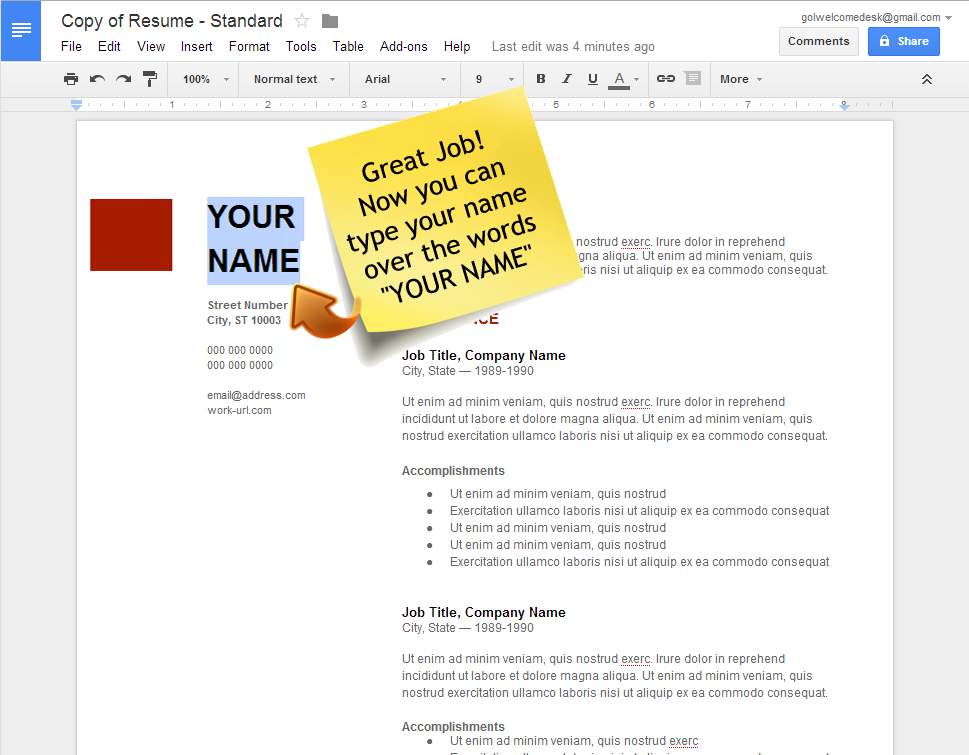This screenshot has width=969, height=755.
Task: Click the Redo arrow icon
Action: [x=123, y=79]
